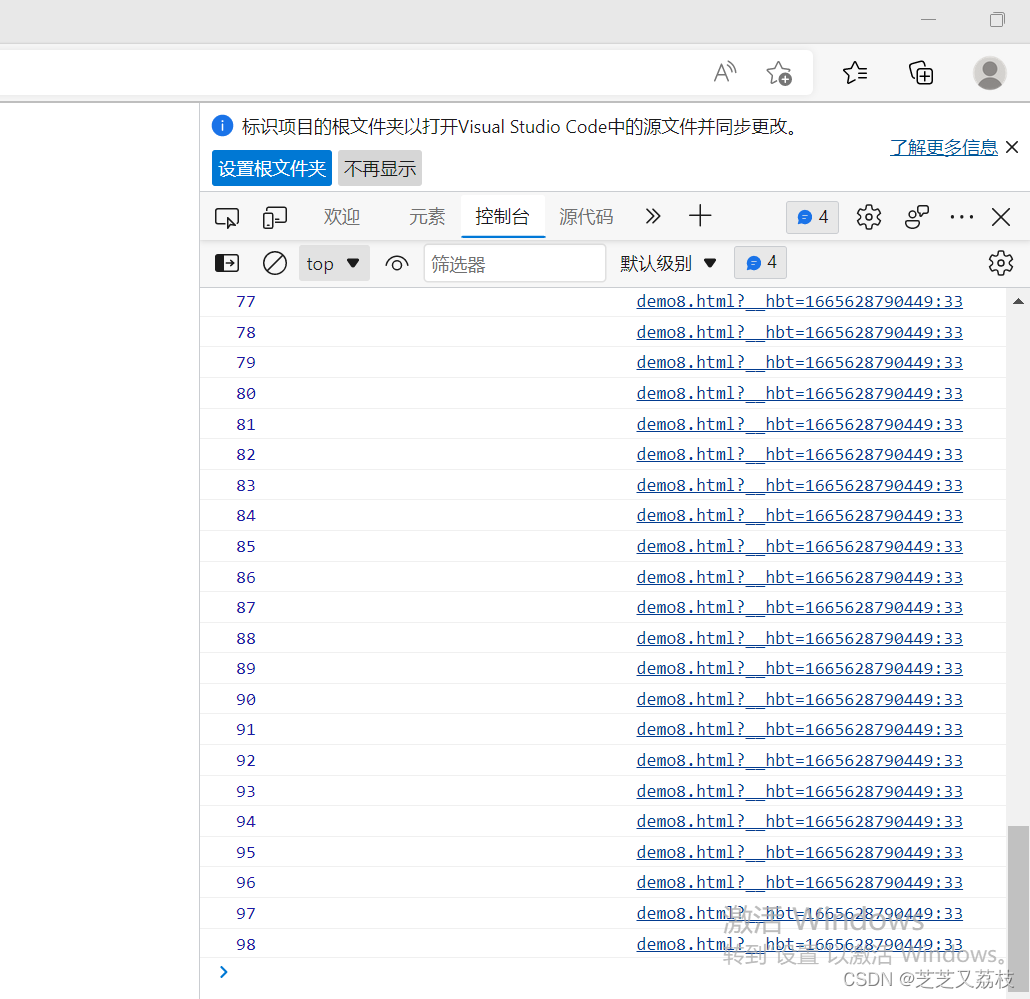Clear the console with the ban icon
Viewport: 1030px width, 999px height.
[x=275, y=263]
